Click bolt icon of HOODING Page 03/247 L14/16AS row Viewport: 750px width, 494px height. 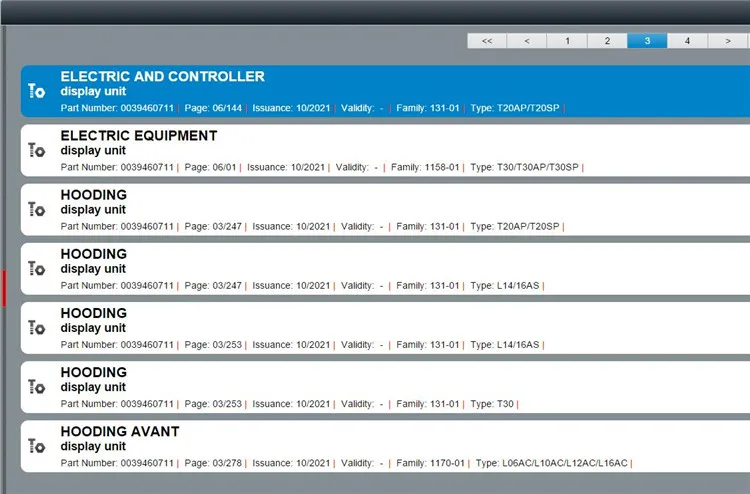pos(36,268)
